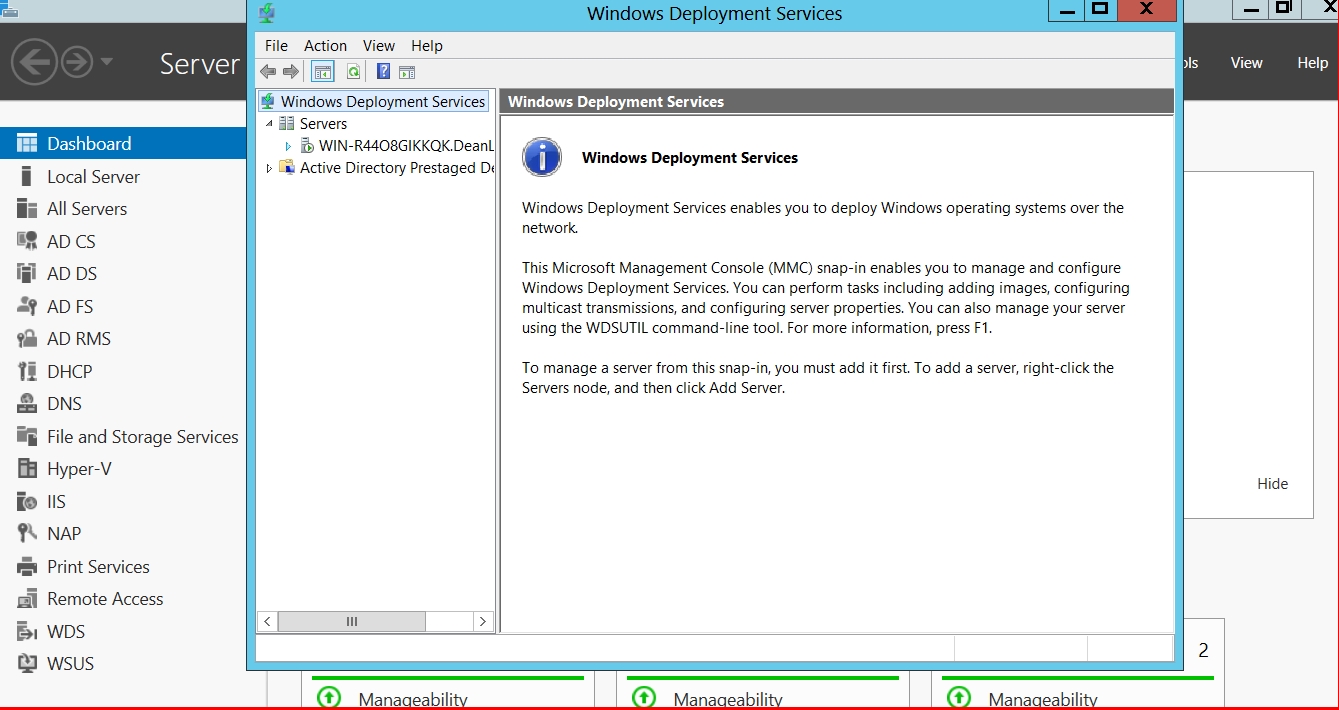
Task: Open All Servers in sidebar
Action: click(x=123, y=209)
